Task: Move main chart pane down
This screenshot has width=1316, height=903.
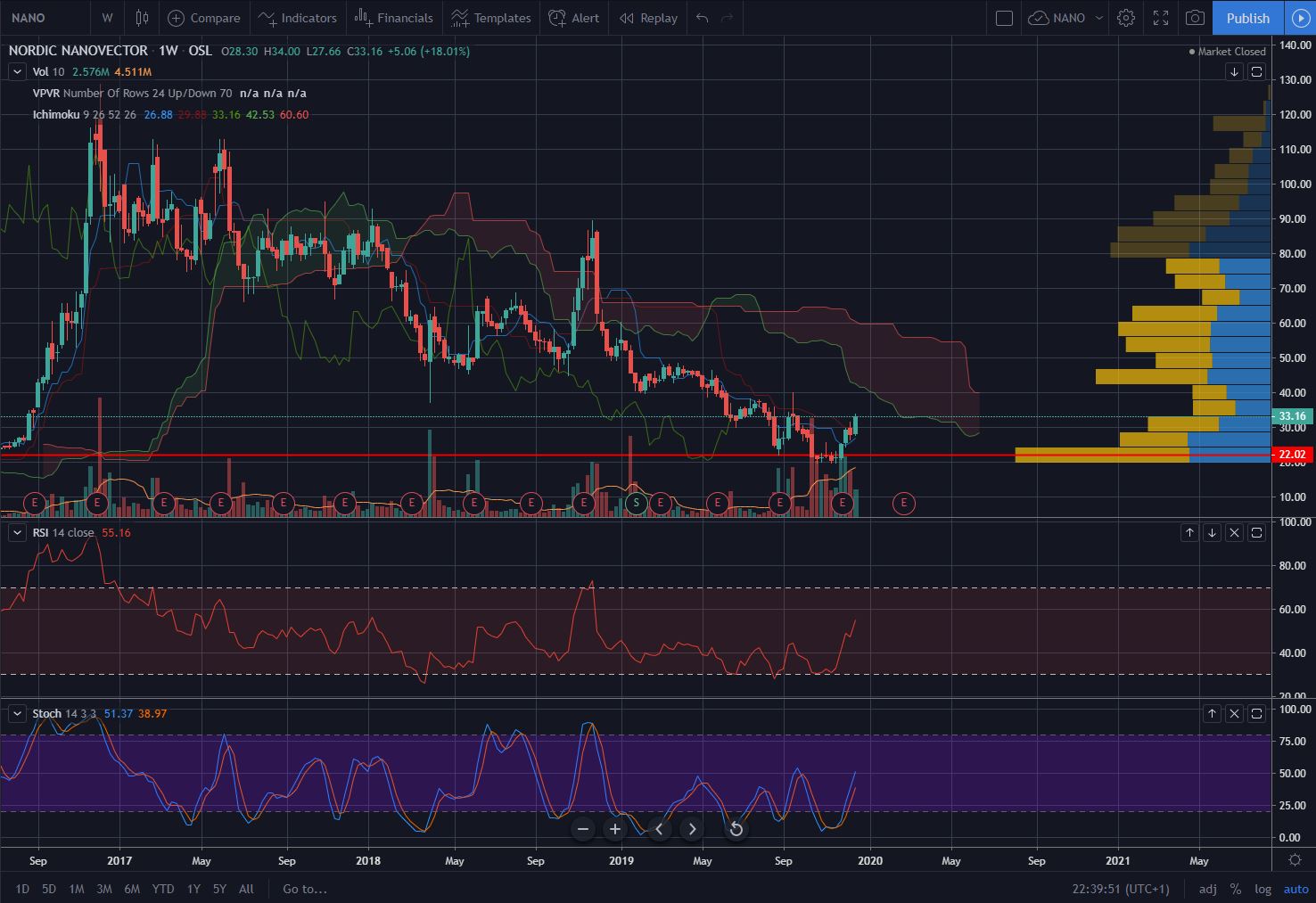Action: (1234, 71)
